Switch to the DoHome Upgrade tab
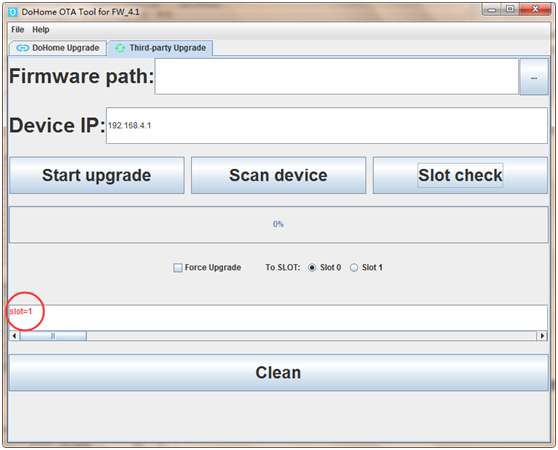 [58, 48]
